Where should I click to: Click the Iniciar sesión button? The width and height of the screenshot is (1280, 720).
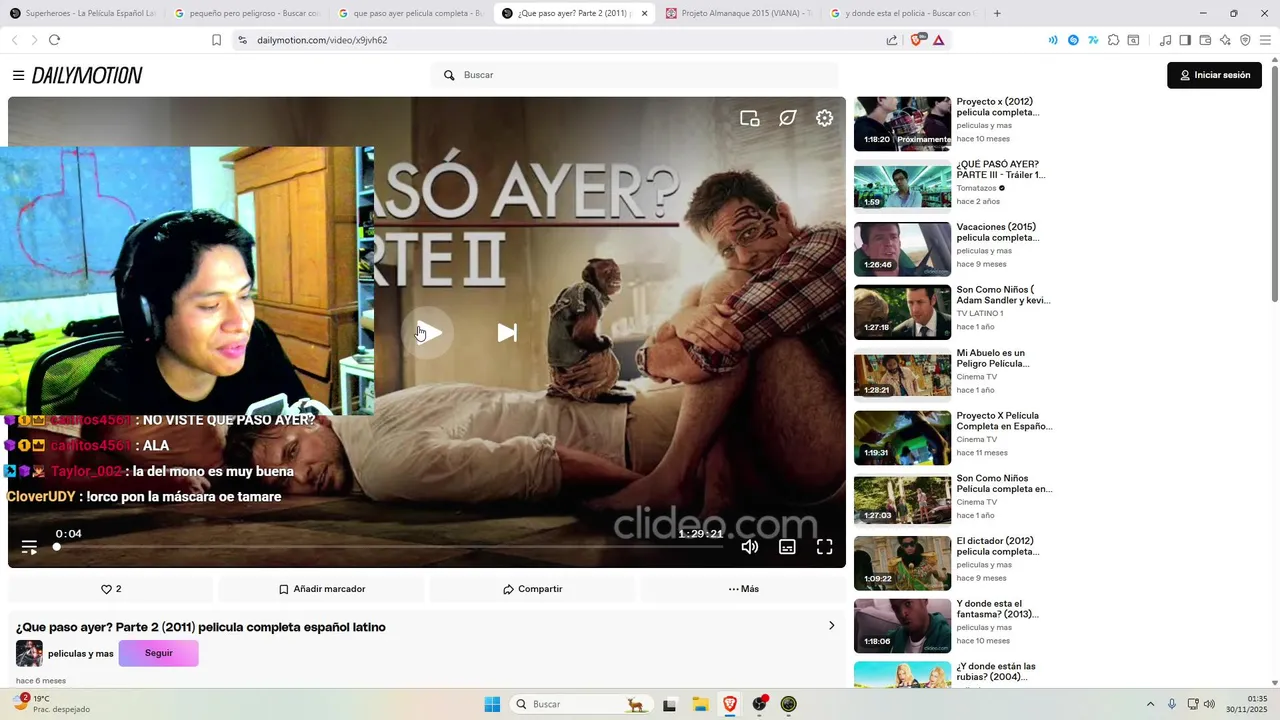[1214, 75]
